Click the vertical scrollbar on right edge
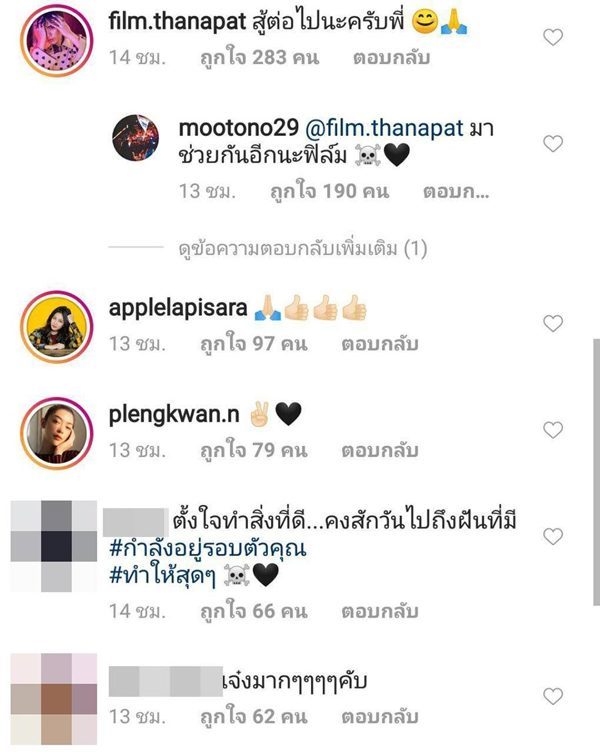600x752 pixels. pos(596,472)
